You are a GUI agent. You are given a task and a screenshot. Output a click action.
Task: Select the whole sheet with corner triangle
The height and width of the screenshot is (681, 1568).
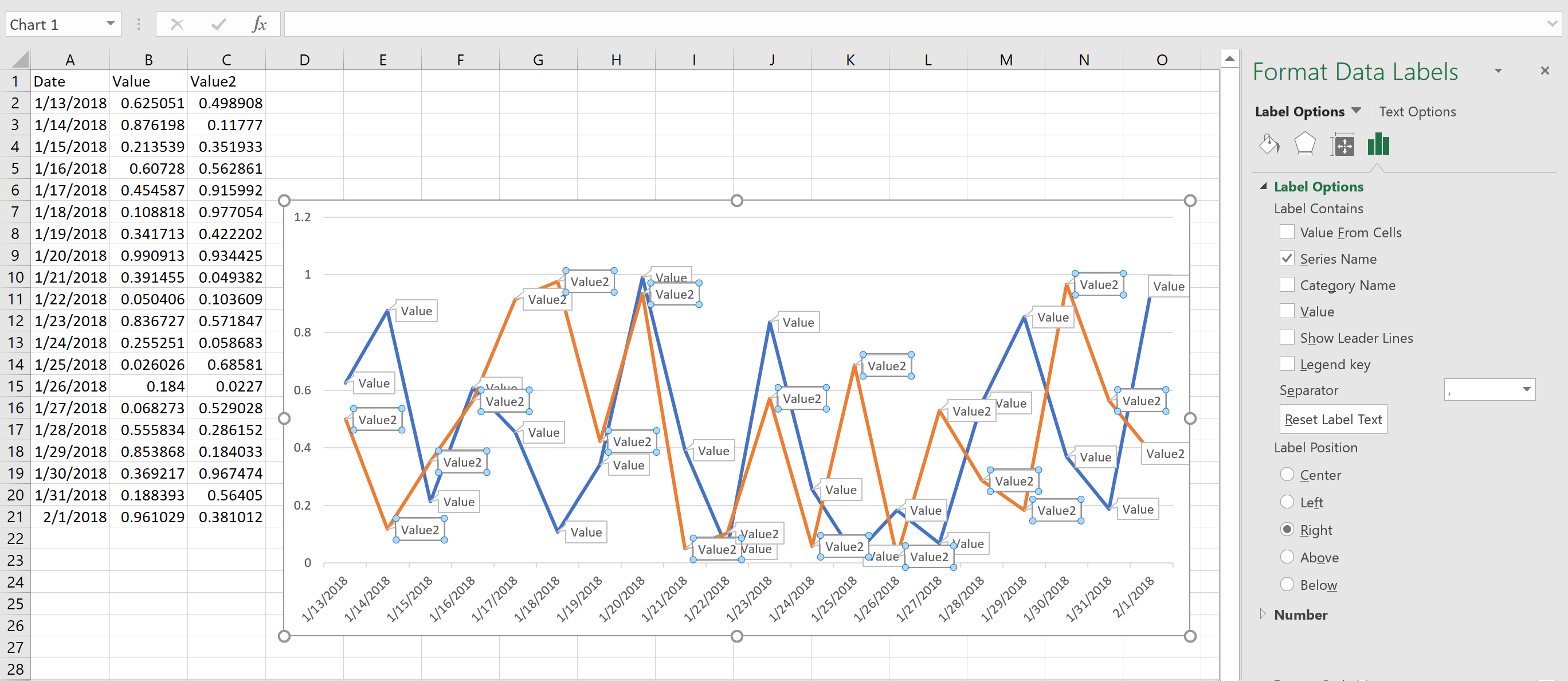(20, 60)
